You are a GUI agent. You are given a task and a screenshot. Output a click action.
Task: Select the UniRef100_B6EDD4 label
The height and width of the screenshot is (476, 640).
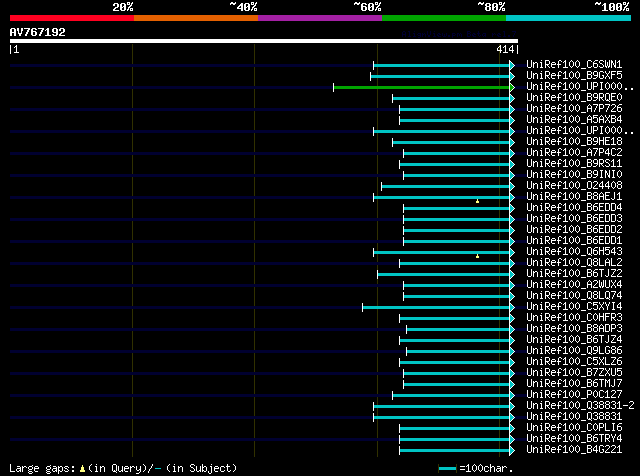574,208
